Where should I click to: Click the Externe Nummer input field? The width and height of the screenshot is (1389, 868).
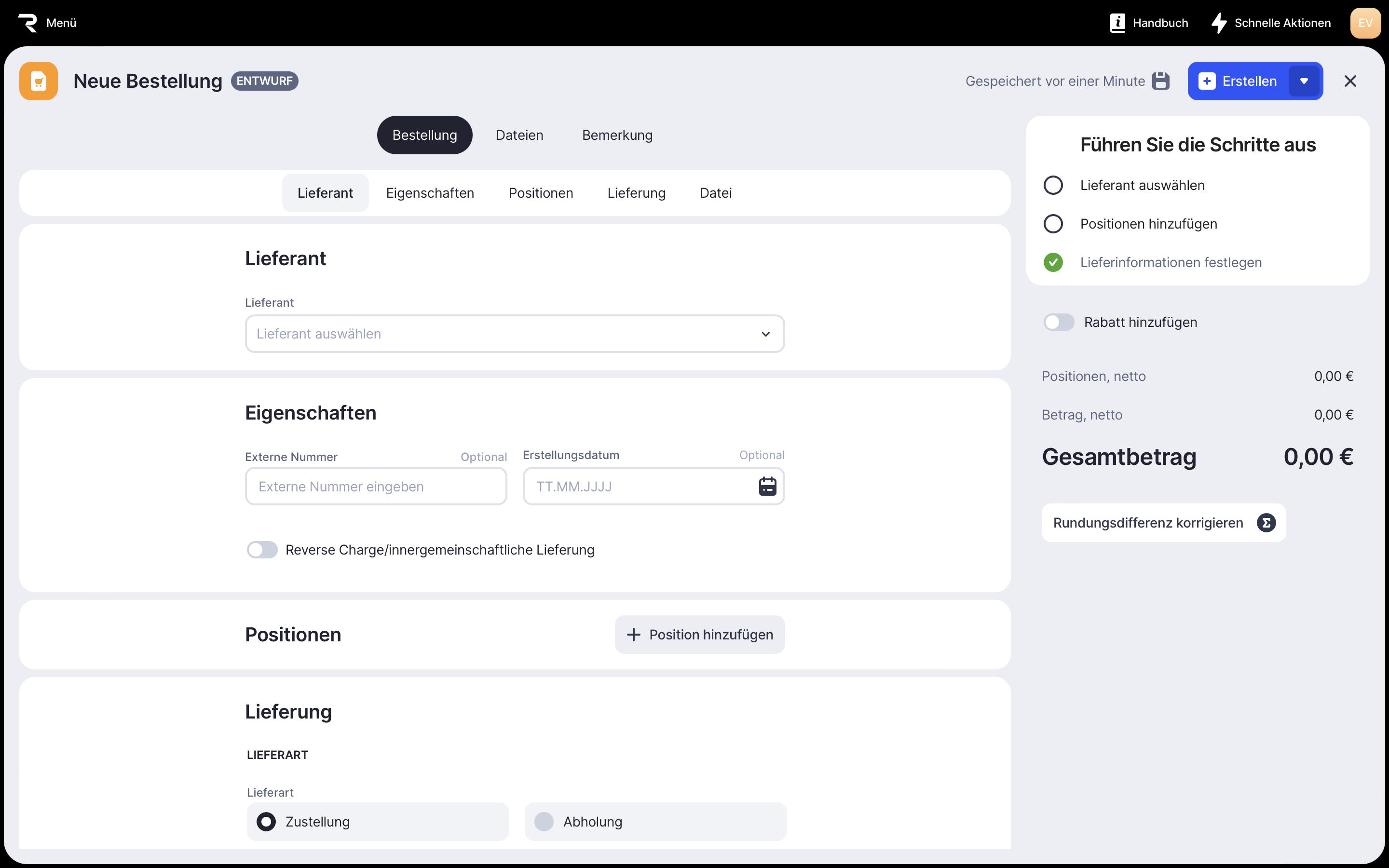375,486
